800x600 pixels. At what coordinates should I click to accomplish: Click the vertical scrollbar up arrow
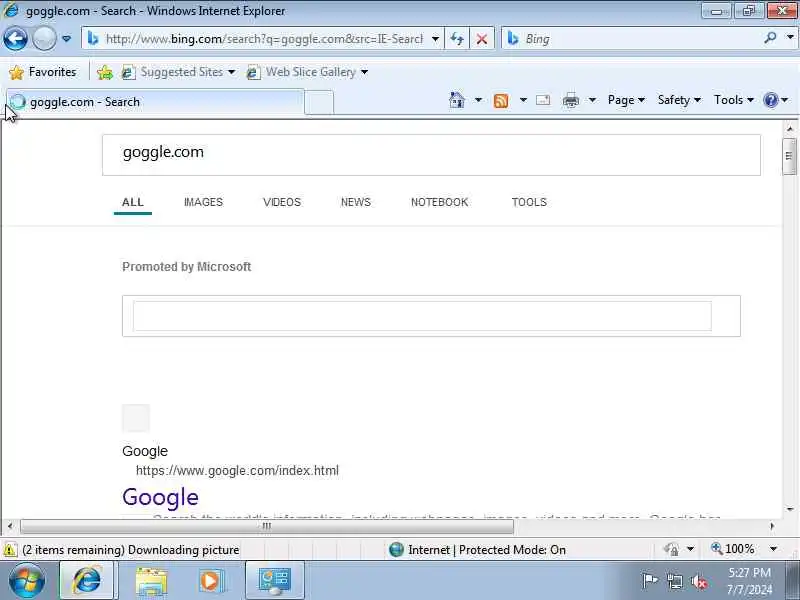tap(790, 129)
